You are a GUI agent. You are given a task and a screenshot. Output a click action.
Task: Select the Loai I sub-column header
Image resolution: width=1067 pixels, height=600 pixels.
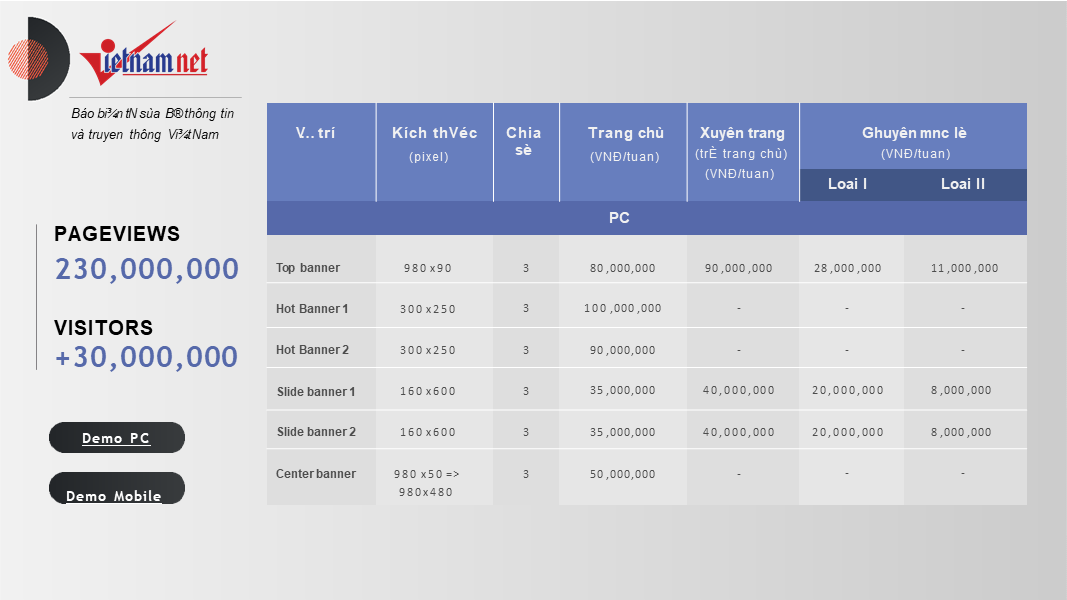click(x=847, y=184)
